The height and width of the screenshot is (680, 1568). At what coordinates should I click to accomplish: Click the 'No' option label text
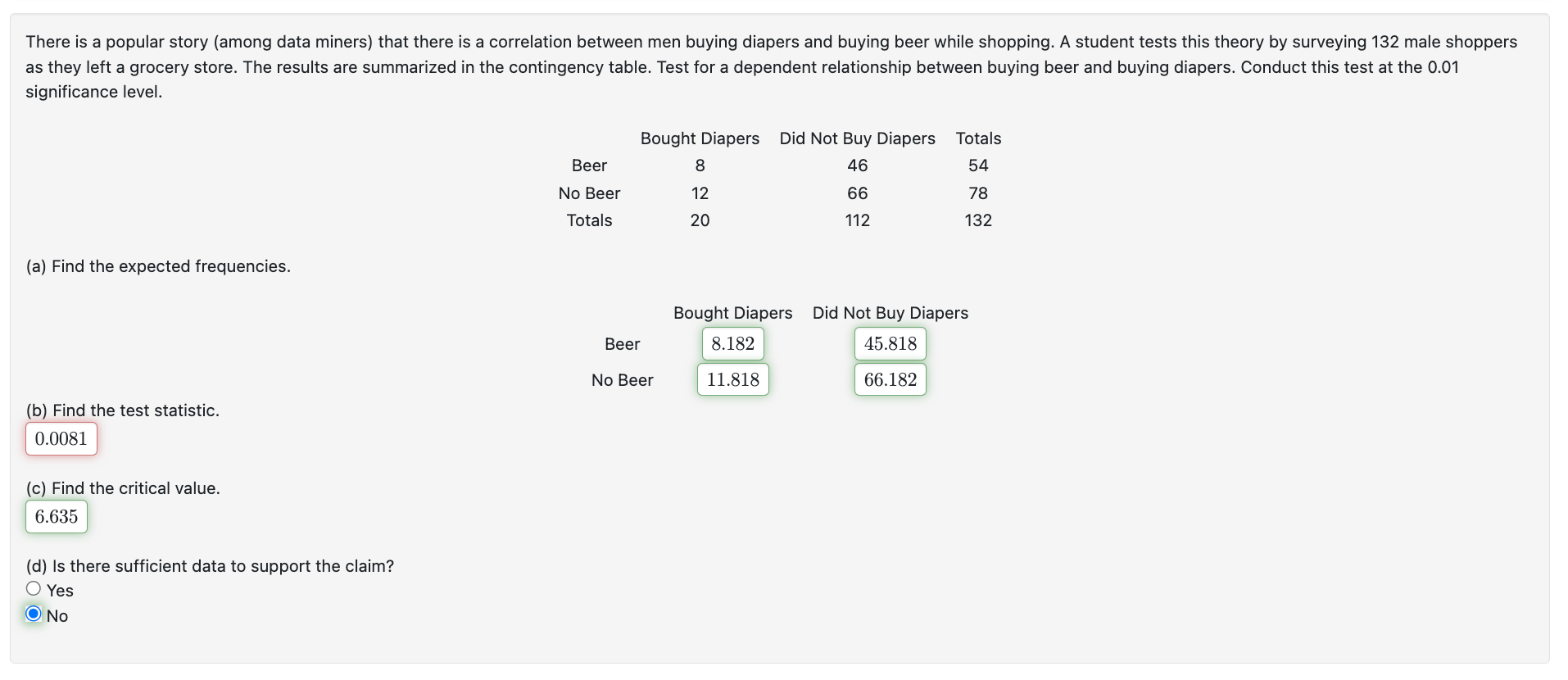tap(57, 616)
